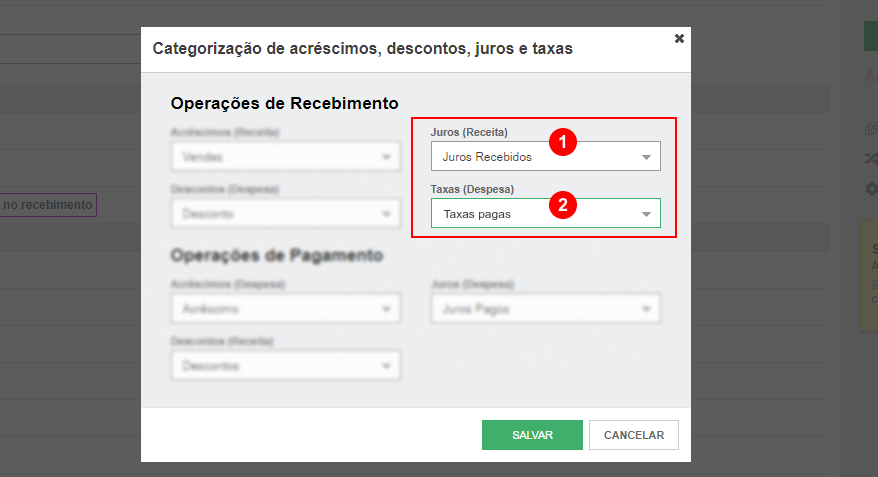The height and width of the screenshot is (477, 878).
Task: Click the 'Taxas (Despesa)' label
Action: point(472,189)
